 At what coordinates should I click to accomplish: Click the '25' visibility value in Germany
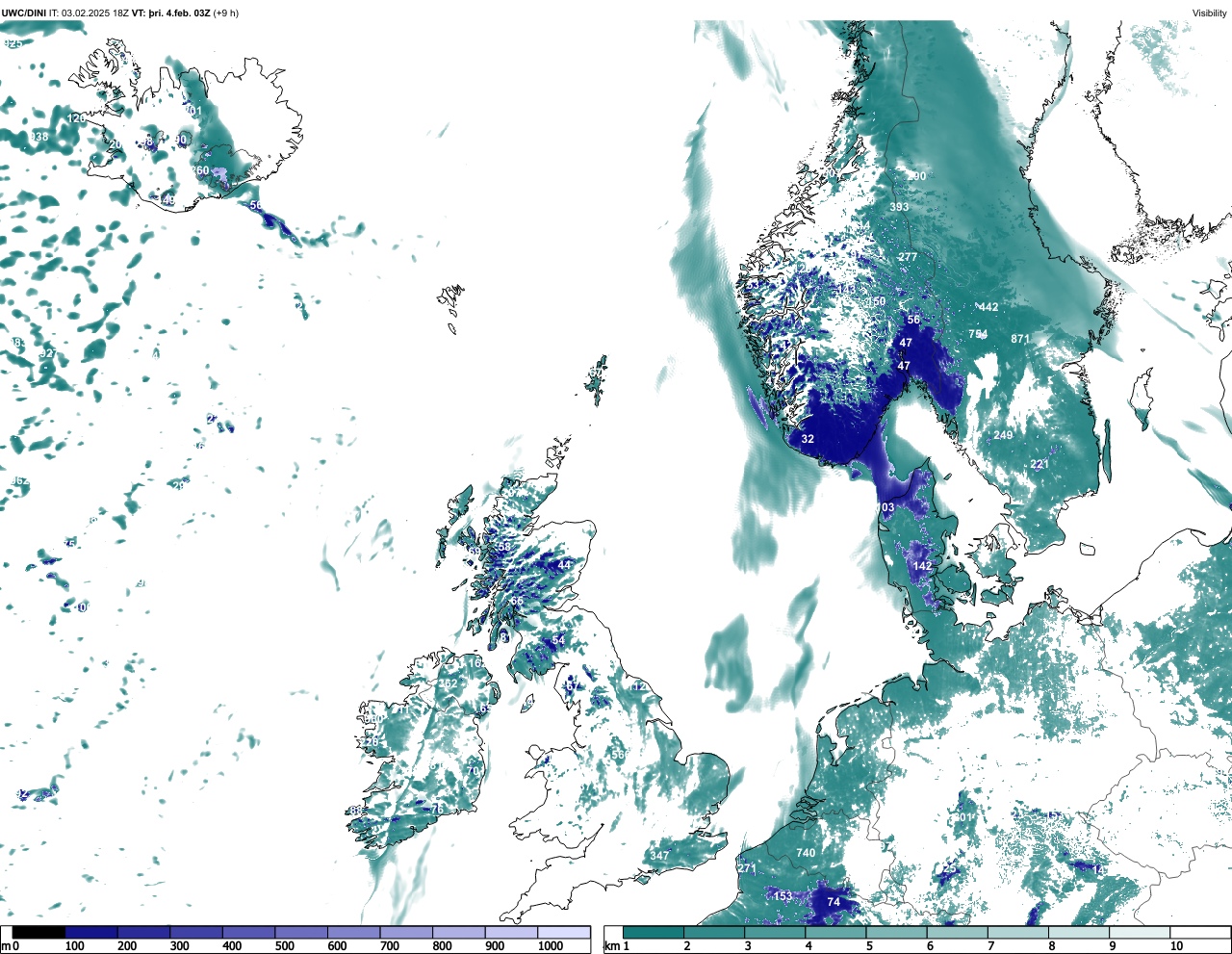950,868
